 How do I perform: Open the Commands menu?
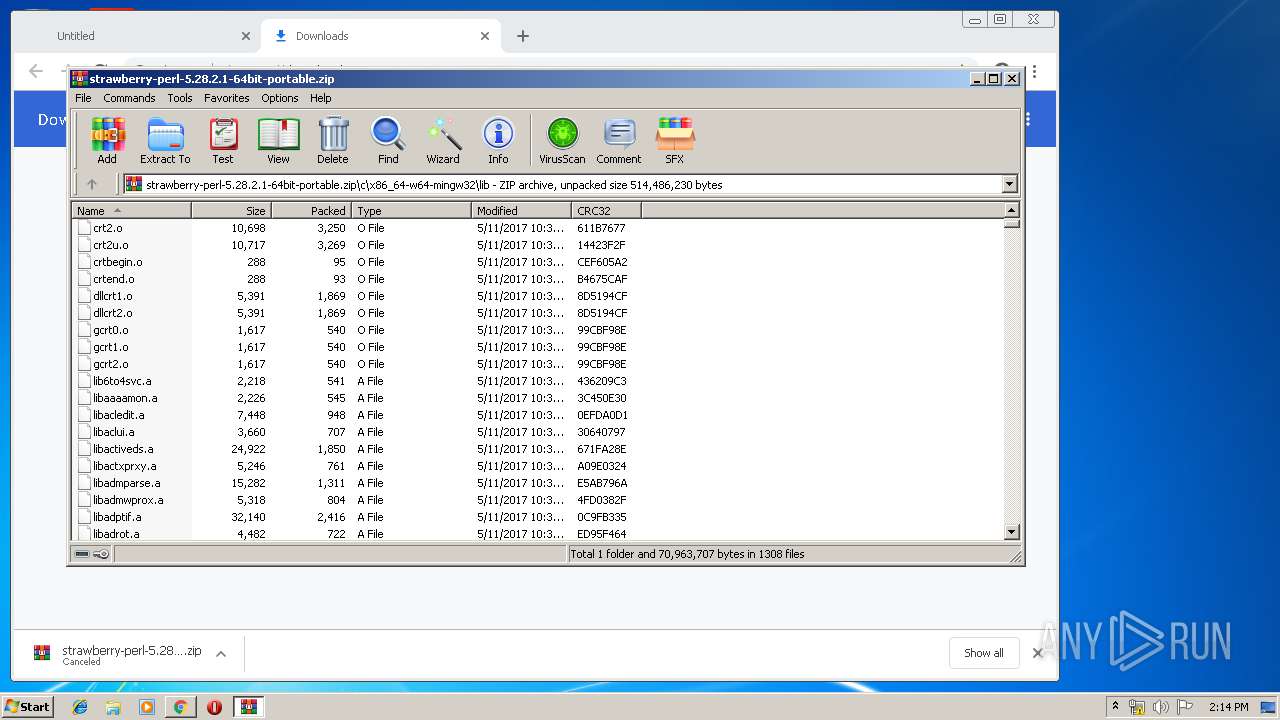(129, 98)
